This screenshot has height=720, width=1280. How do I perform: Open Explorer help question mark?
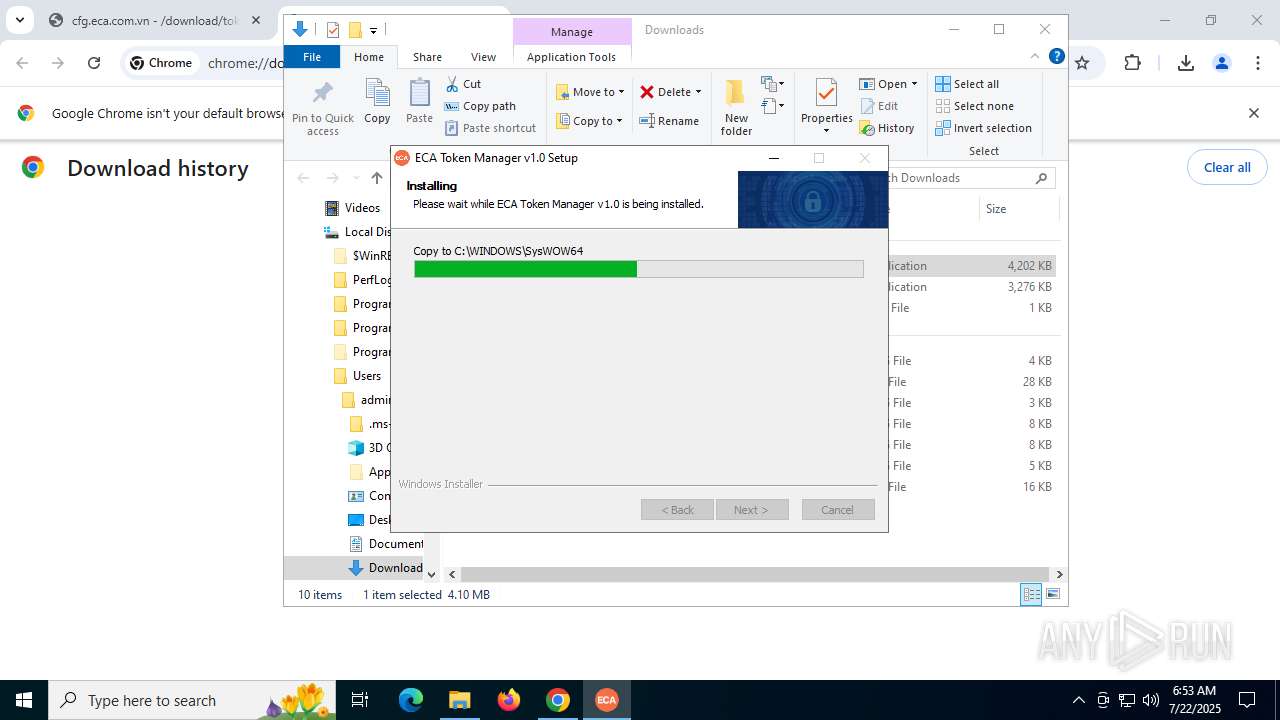[1056, 57]
